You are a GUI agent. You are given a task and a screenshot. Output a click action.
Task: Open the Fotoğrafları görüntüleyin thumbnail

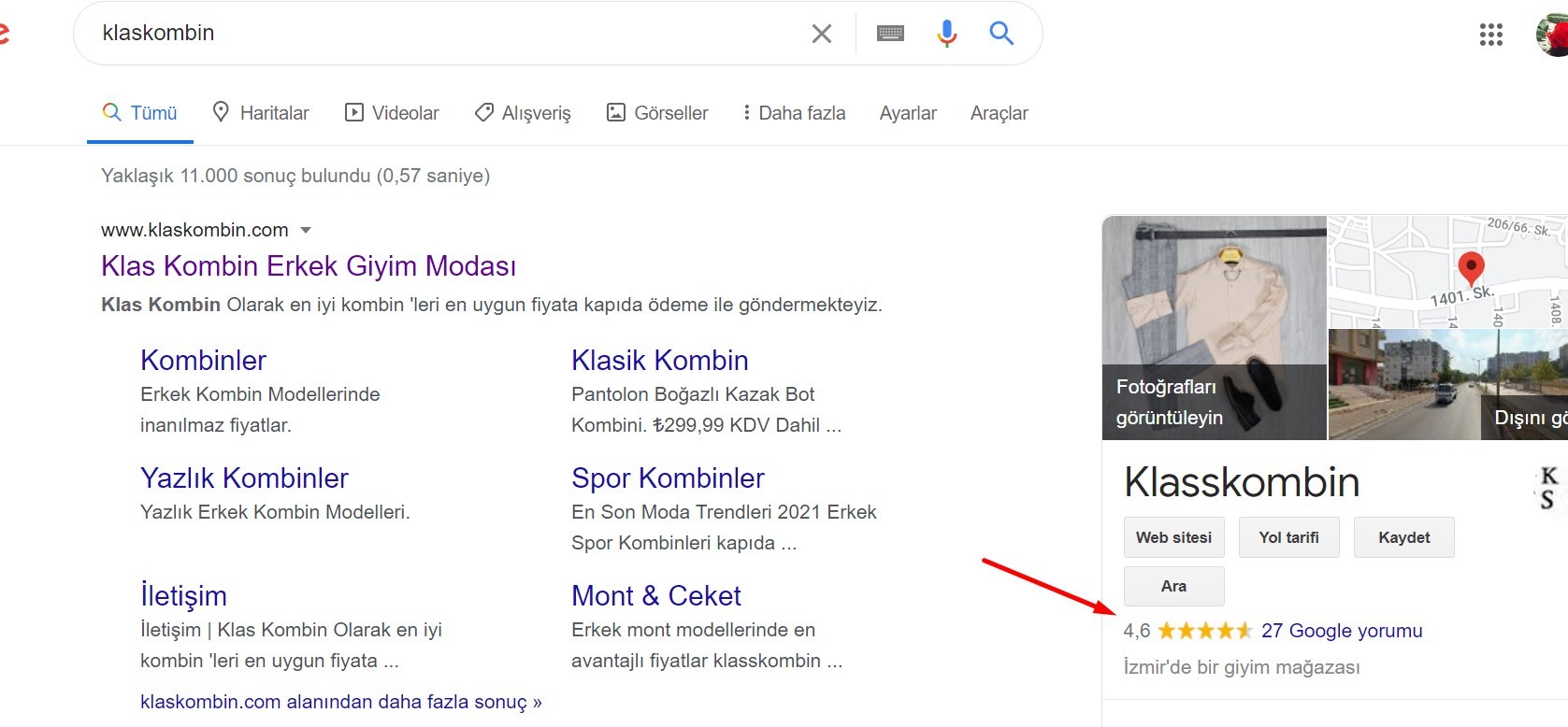(1214, 328)
